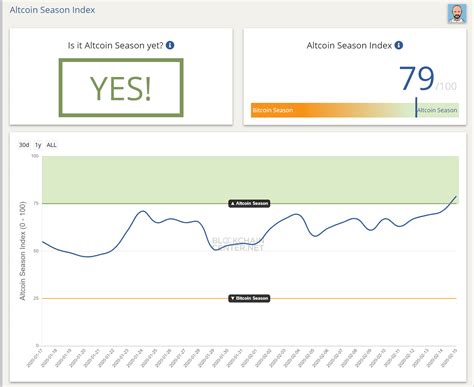Viewport: 474px width, 387px height.
Task: Click the chart line peak near 2020-01-24
Action: [x=143, y=211]
